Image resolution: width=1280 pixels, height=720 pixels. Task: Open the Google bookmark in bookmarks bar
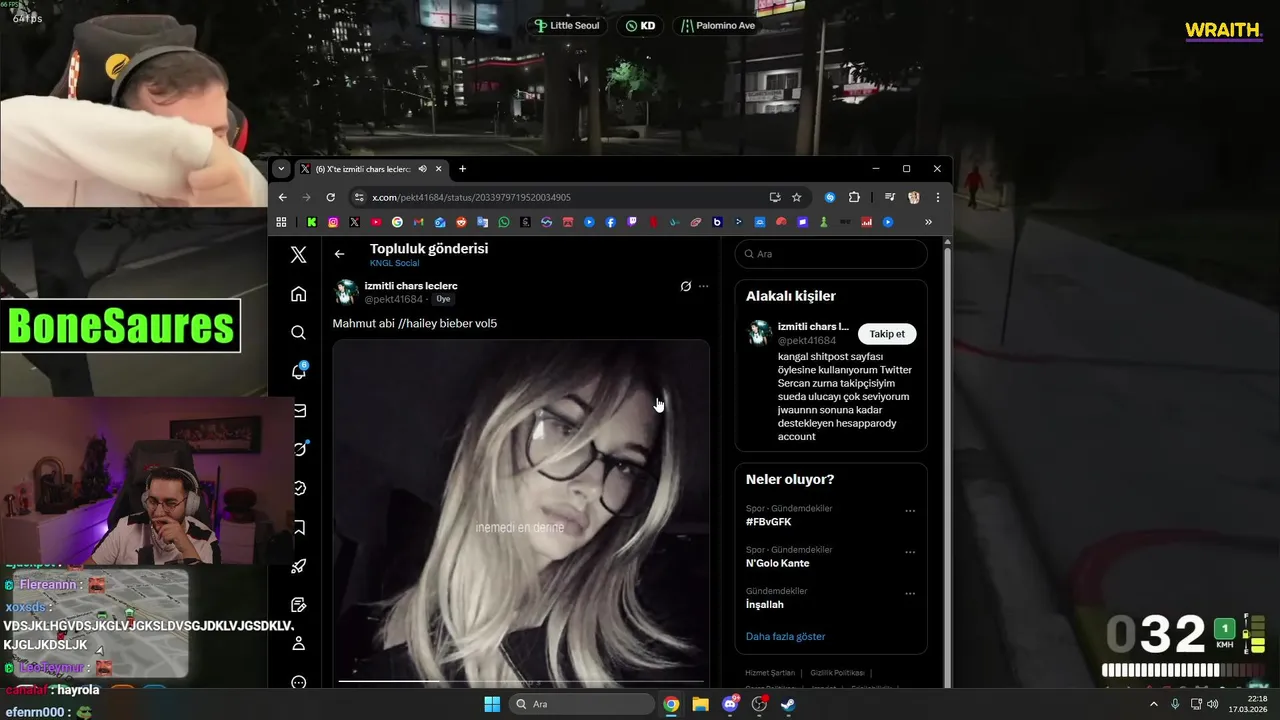[397, 222]
